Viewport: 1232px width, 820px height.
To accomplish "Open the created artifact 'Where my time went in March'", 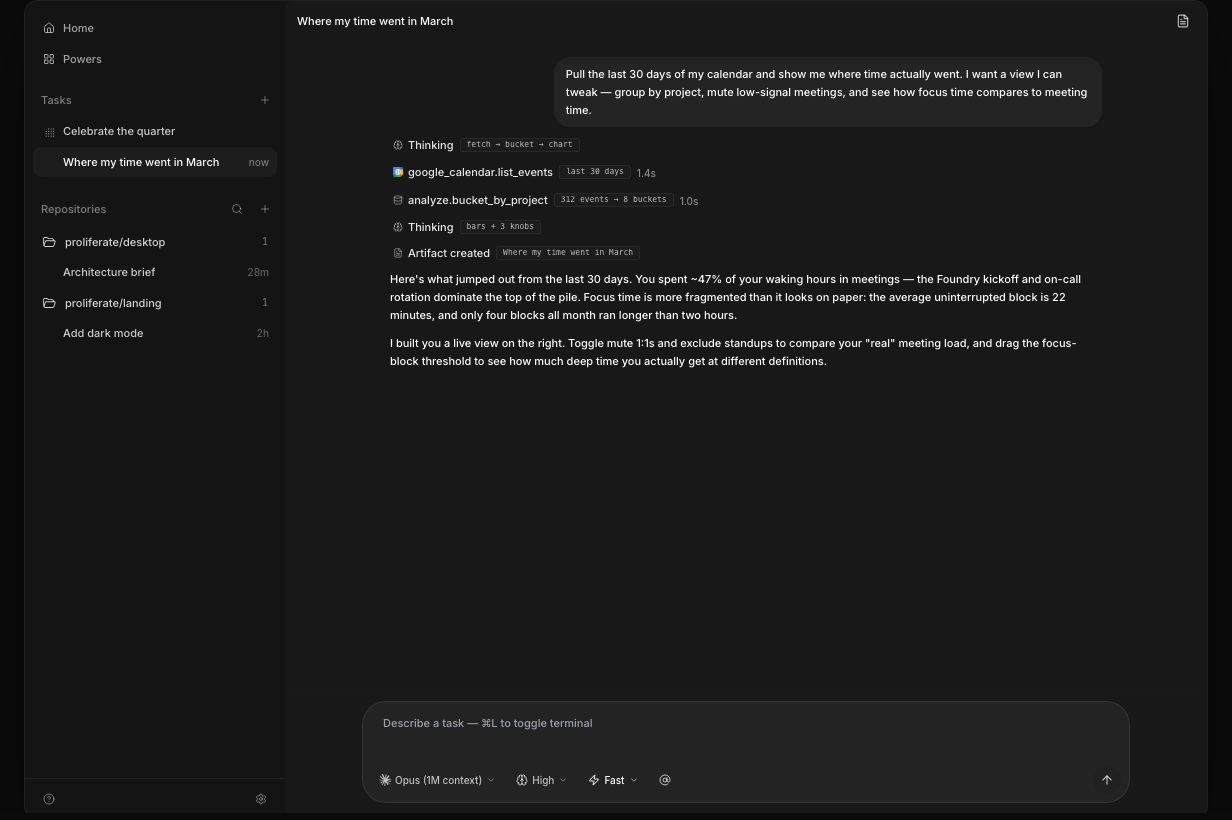I will 567,253.
